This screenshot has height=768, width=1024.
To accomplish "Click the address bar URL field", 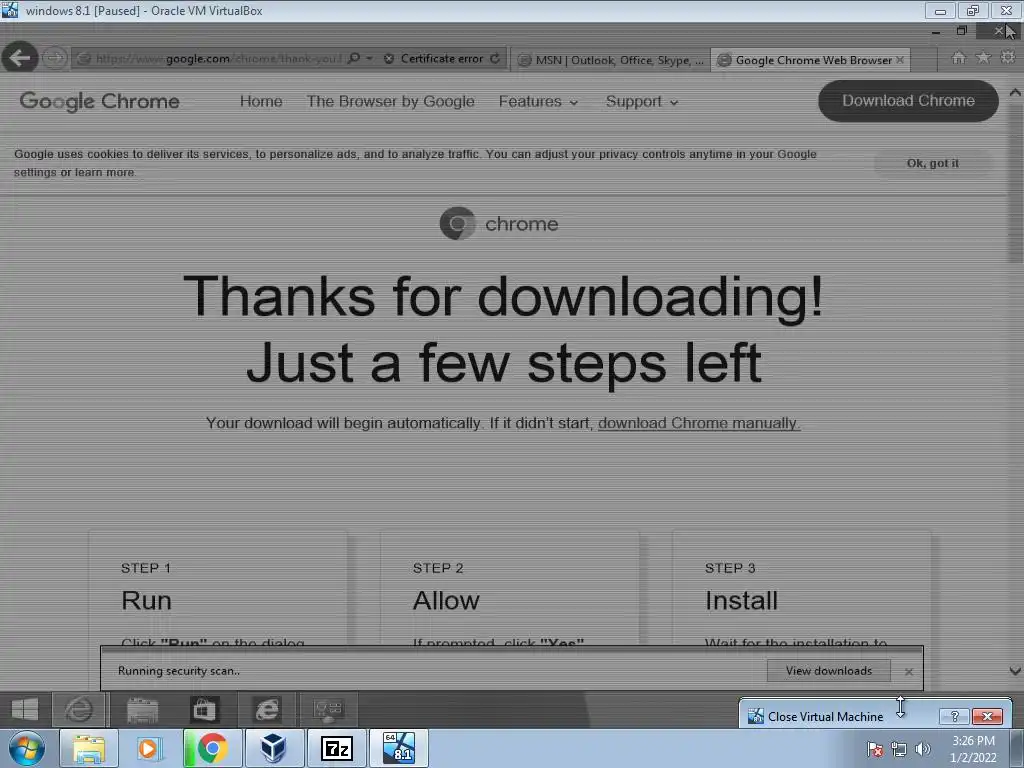I will (x=218, y=58).
